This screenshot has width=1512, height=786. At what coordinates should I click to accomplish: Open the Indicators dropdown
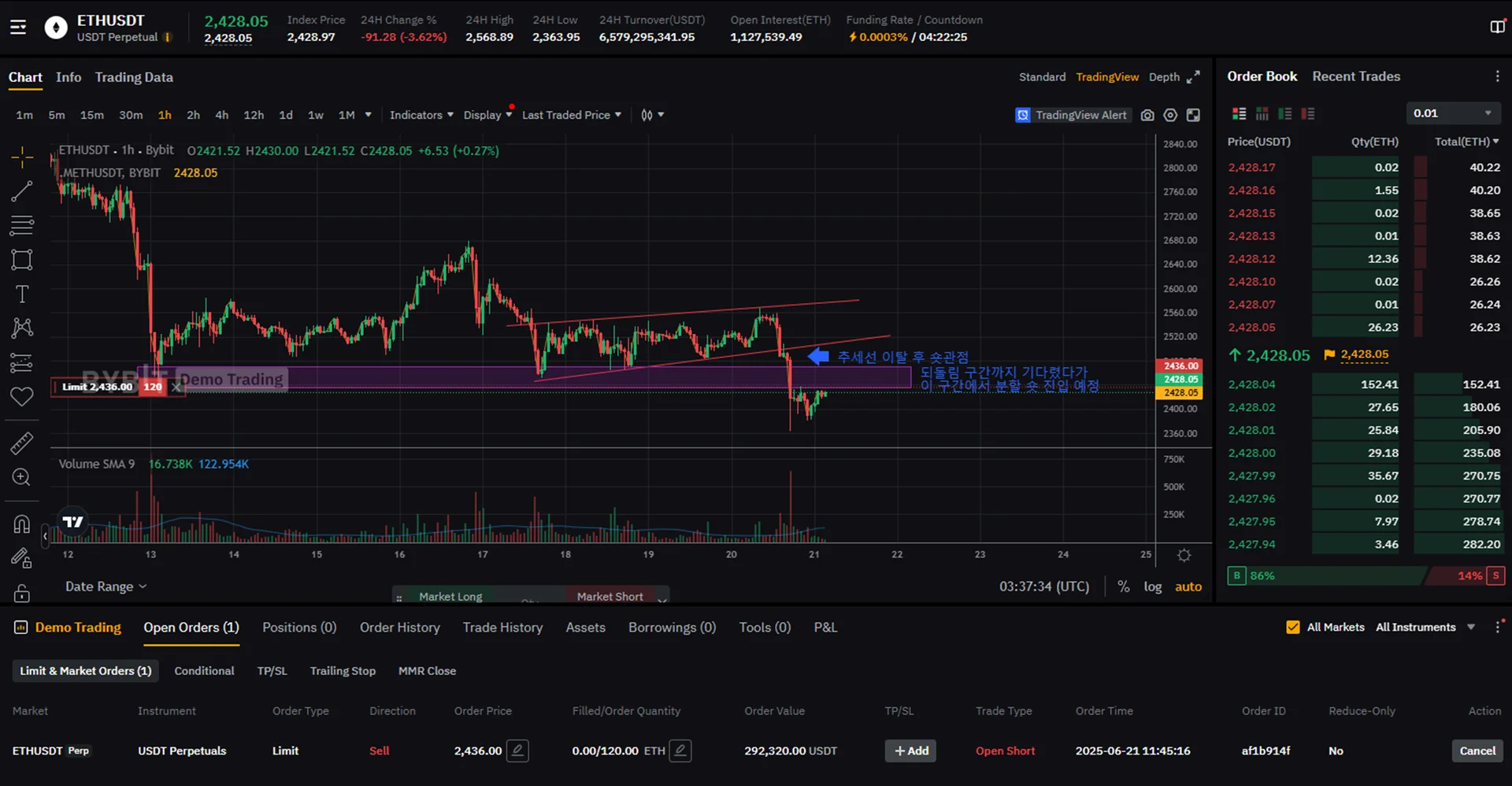421,115
